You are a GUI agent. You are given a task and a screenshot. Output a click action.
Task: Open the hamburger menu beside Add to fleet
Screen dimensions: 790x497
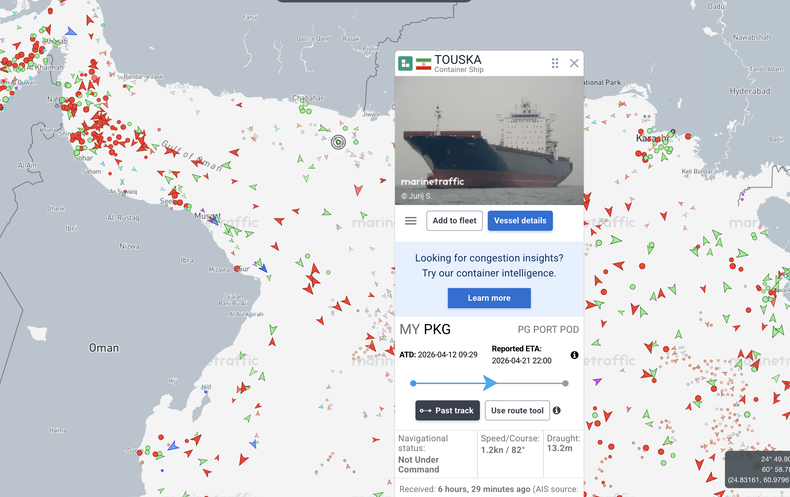click(x=411, y=221)
